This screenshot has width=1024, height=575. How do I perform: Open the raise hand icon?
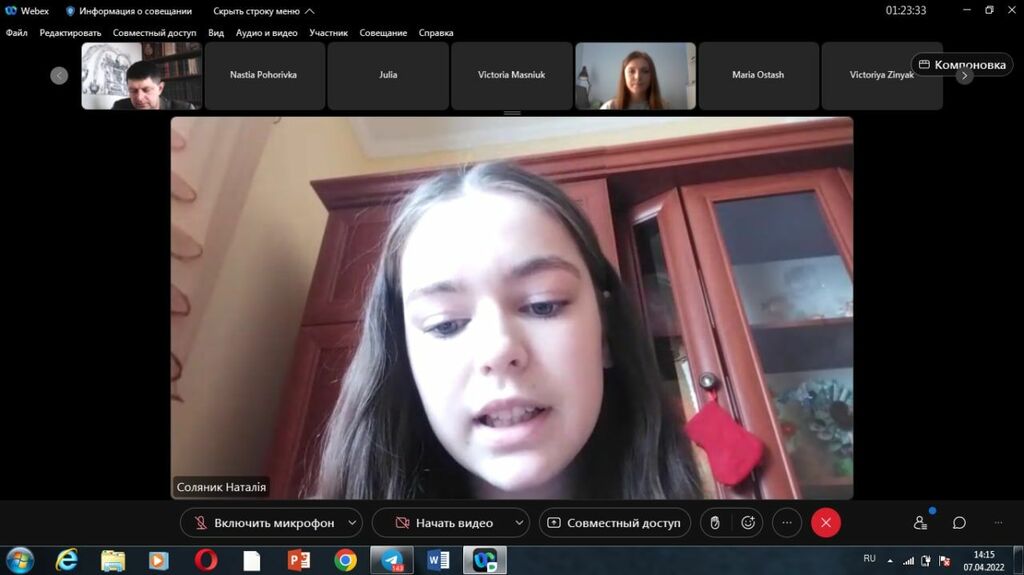[x=715, y=523]
